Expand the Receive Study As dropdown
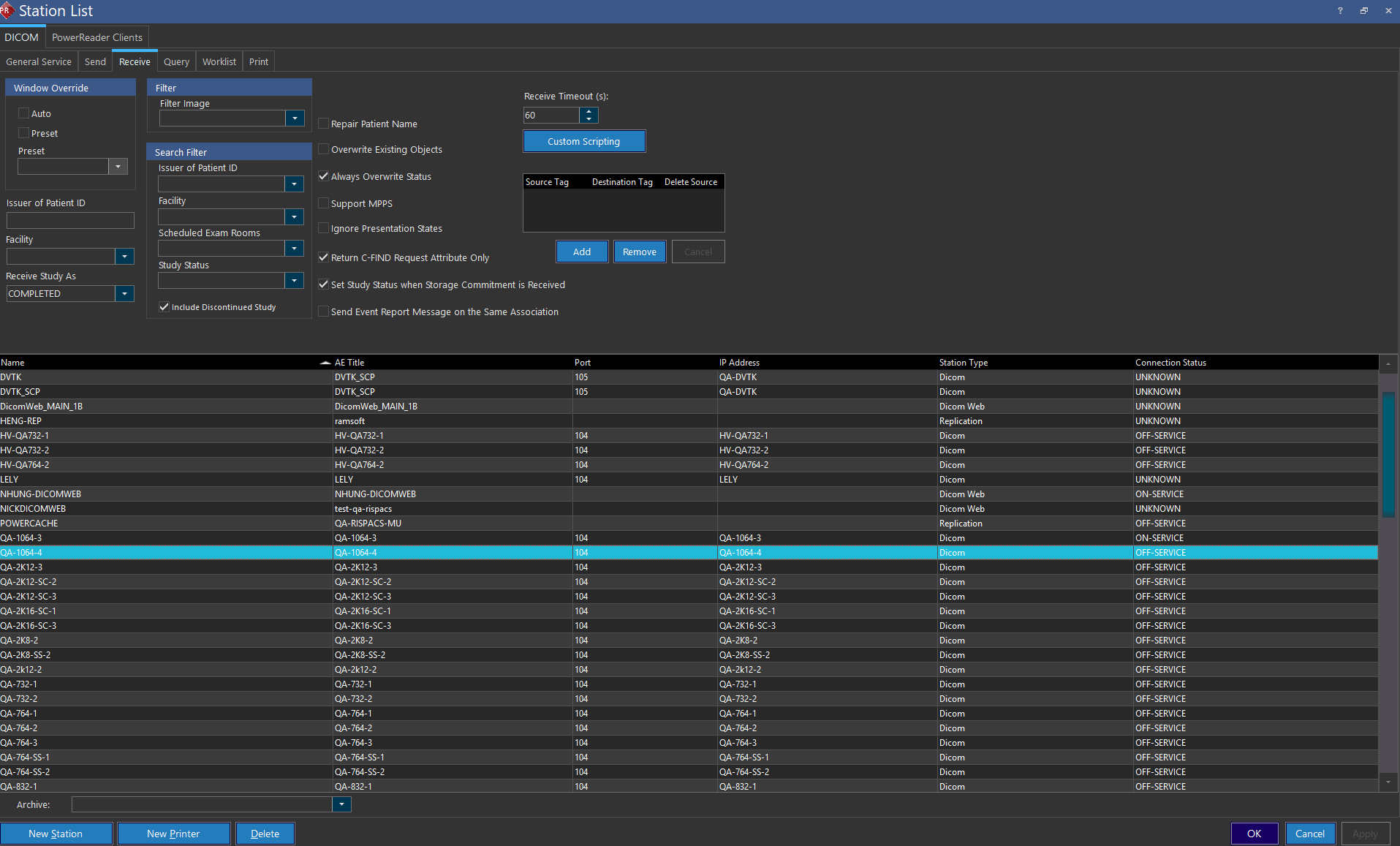 click(124, 294)
